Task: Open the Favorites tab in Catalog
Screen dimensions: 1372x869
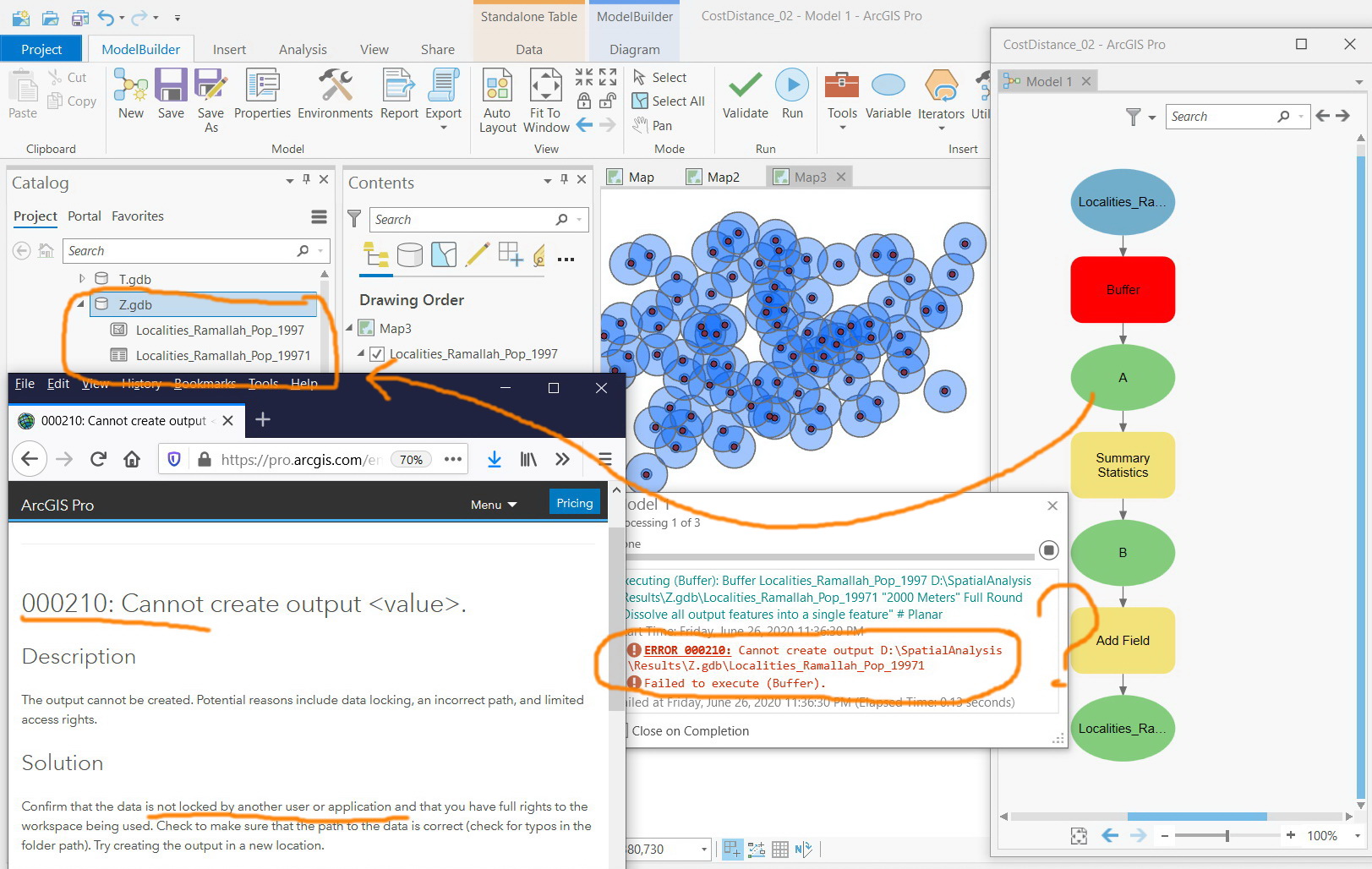Action: pyautogui.click(x=138, y=216)
